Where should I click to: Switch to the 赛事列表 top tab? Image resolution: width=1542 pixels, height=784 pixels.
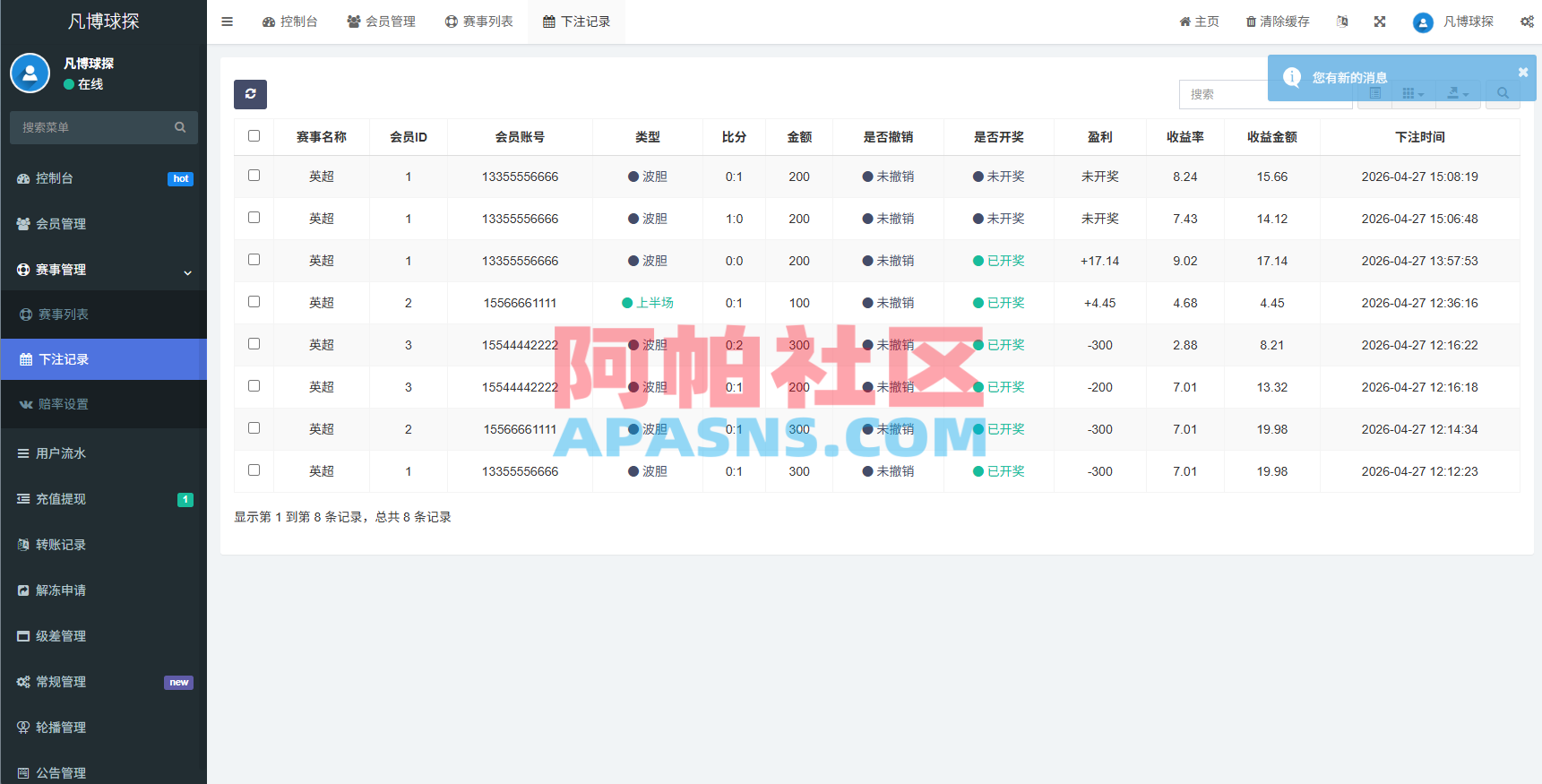tap(479, 22)
